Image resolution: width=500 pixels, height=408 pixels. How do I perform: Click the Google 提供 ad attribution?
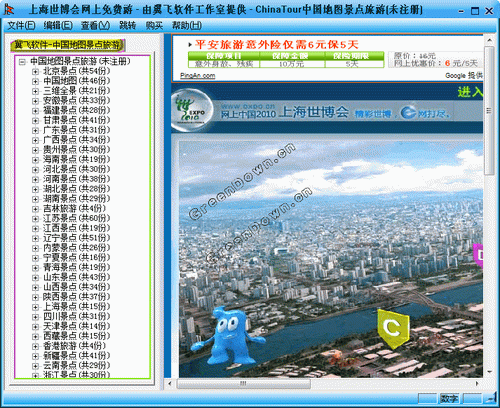point(464,76)
